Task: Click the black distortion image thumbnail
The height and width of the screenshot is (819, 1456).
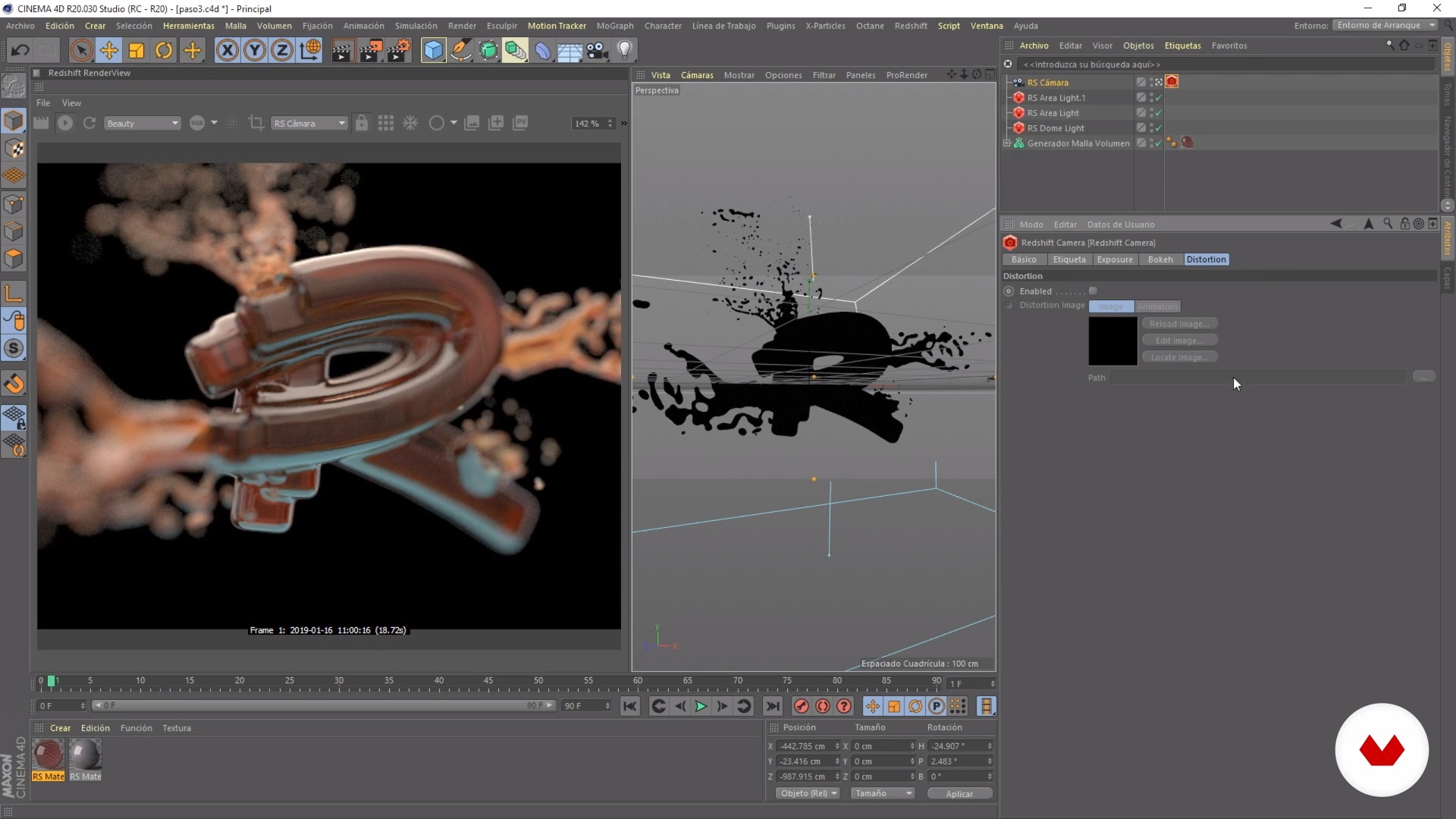Action: [1112, 341]
